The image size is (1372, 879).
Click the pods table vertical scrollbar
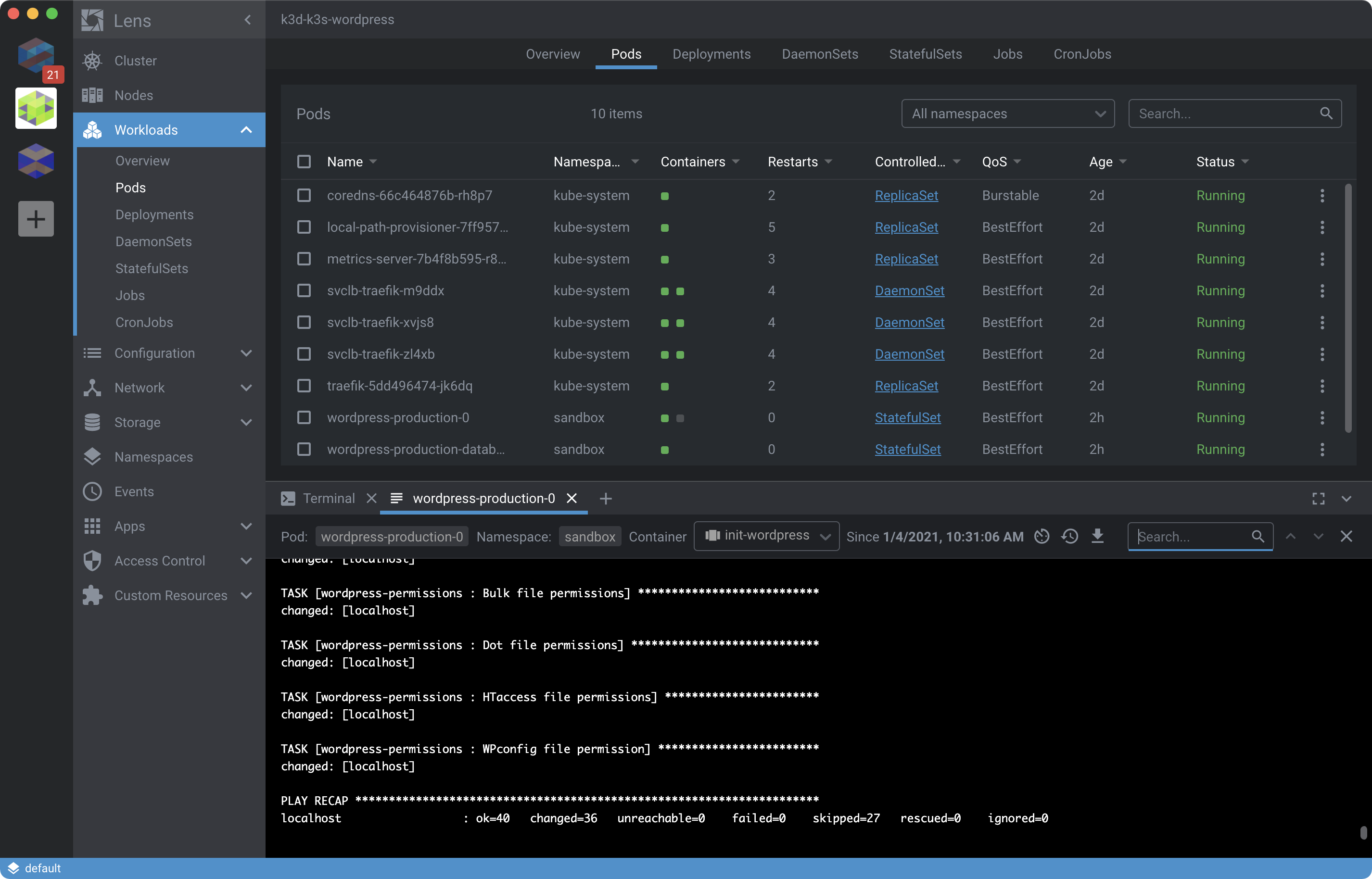(1348, 308)
